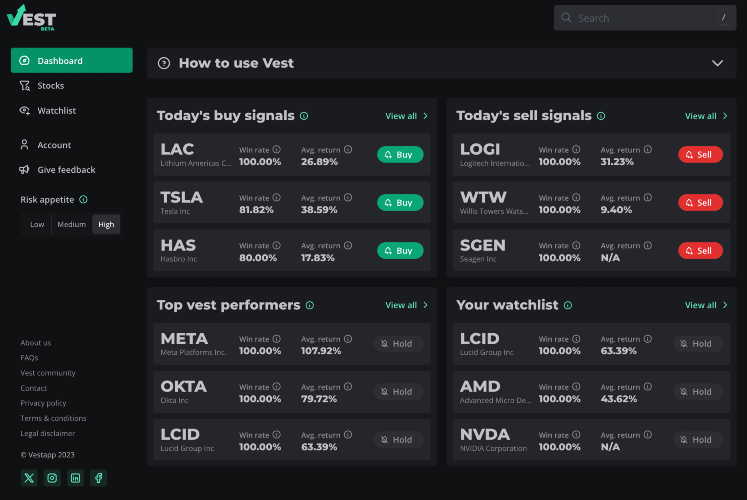Screen dimensions: 747x500
Task: Click info icon beside Today's sell signals
Action: pos(601,116)
